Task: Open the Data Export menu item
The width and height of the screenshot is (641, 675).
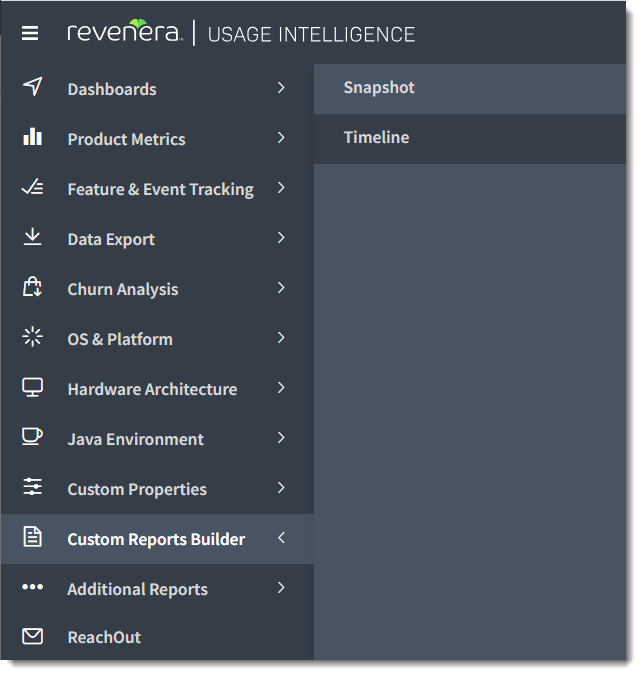Action: (157, 238)
